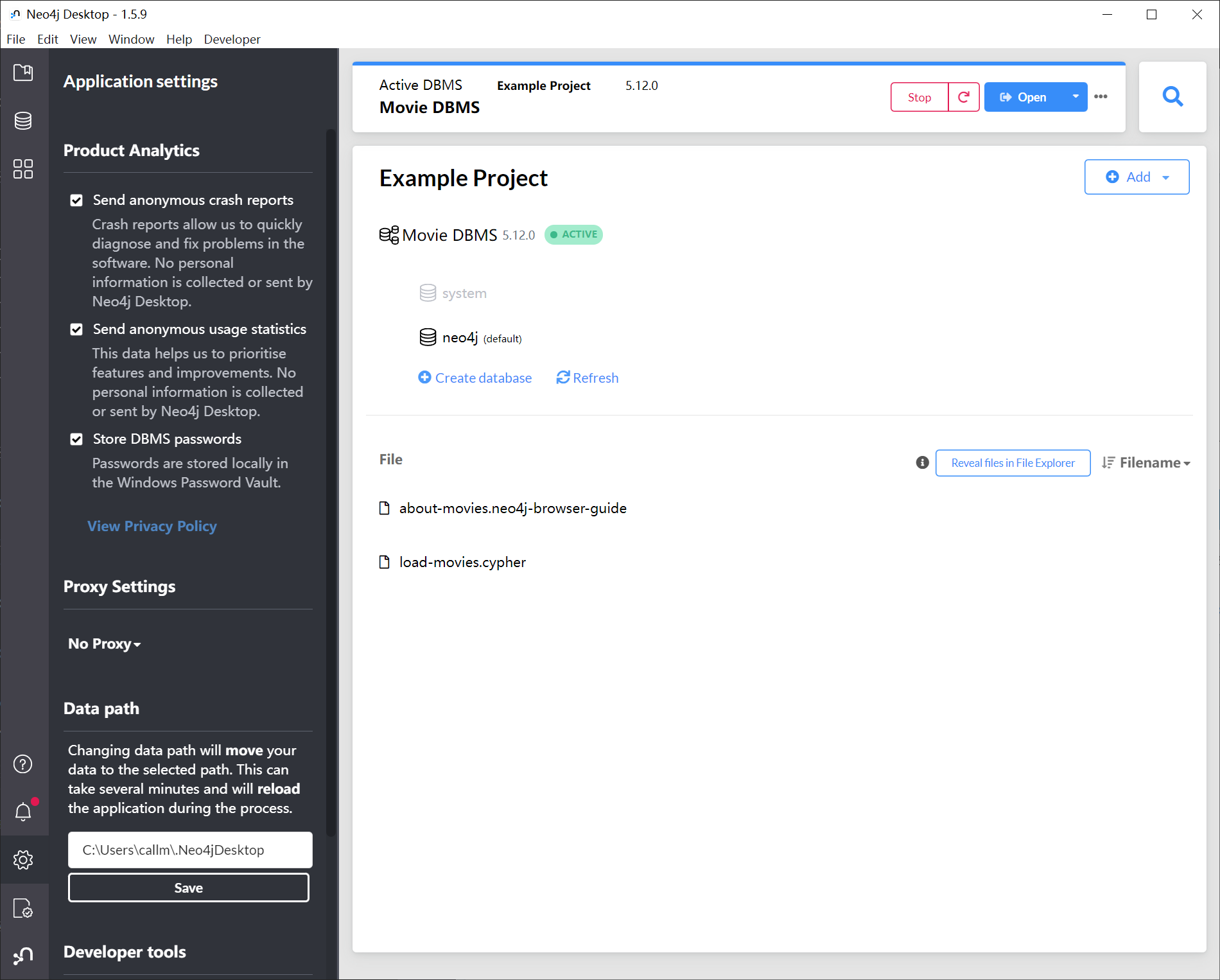This screenshot has width=1220, height=980.
Task: Click the about-movies guide file icon
Action: (x=385, y=508)
